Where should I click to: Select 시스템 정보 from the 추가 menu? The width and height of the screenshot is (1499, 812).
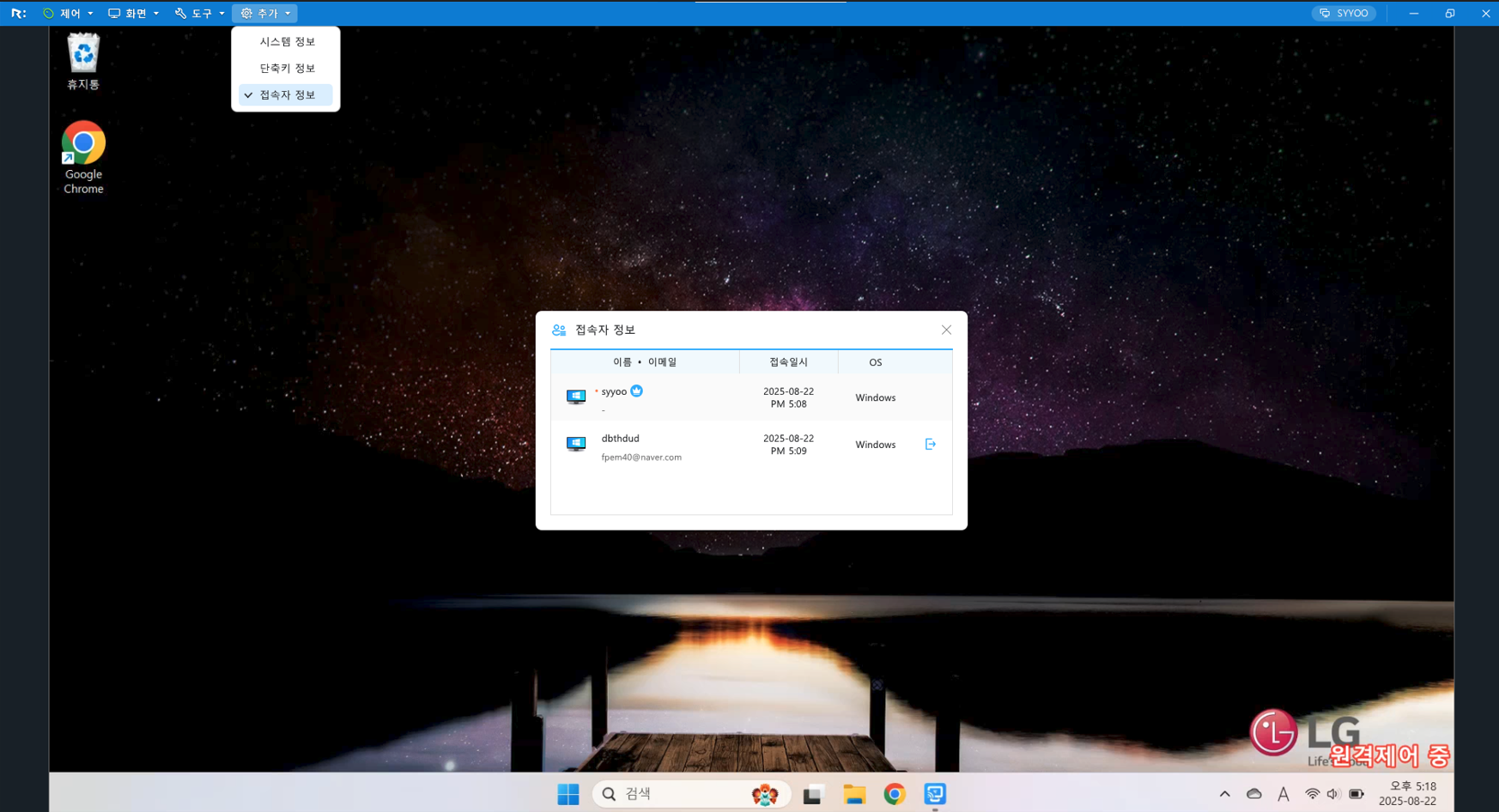(286, 41)
